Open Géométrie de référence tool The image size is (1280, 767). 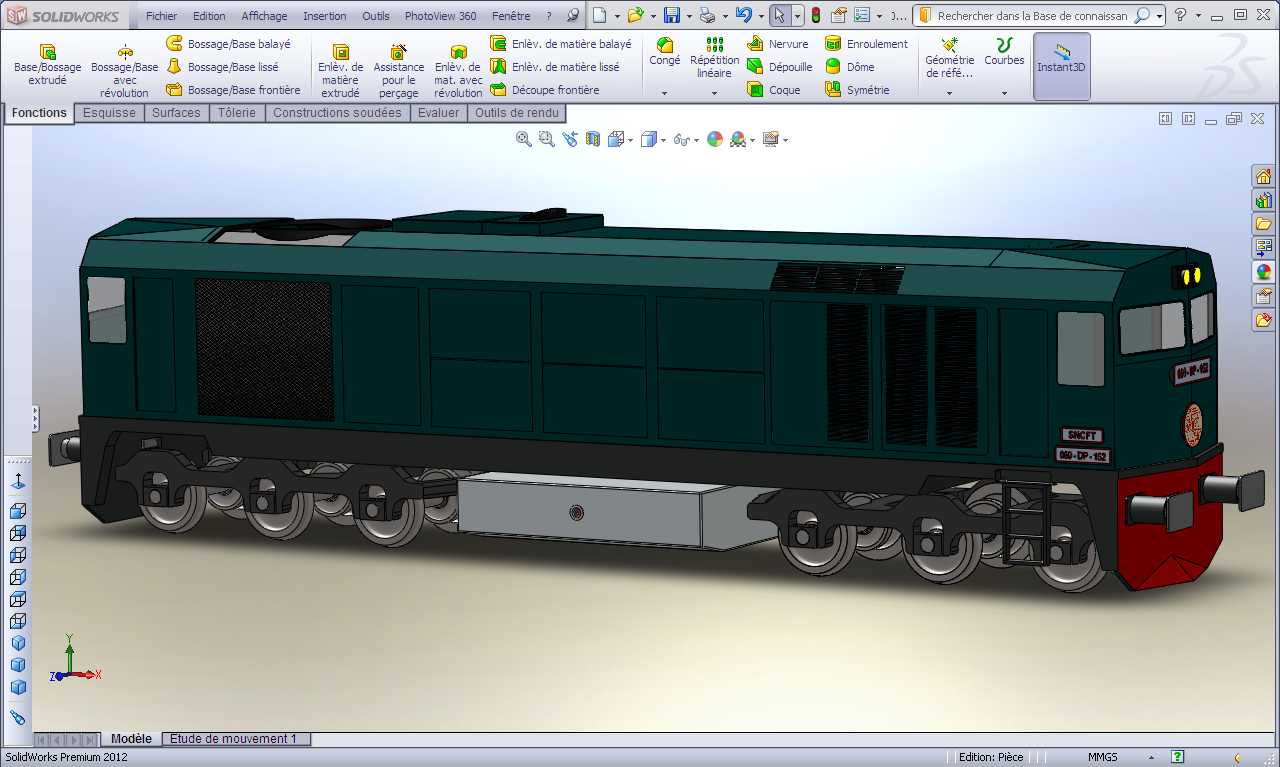[x=949, y=58]
